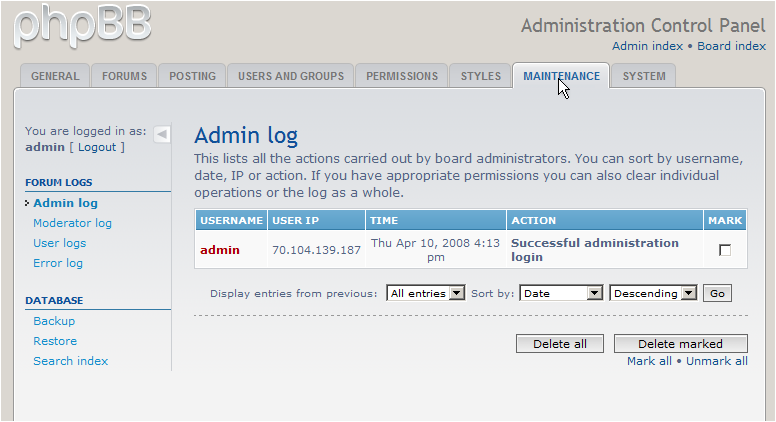
Task: Click the phpBB logo
Action: point(82,27)
